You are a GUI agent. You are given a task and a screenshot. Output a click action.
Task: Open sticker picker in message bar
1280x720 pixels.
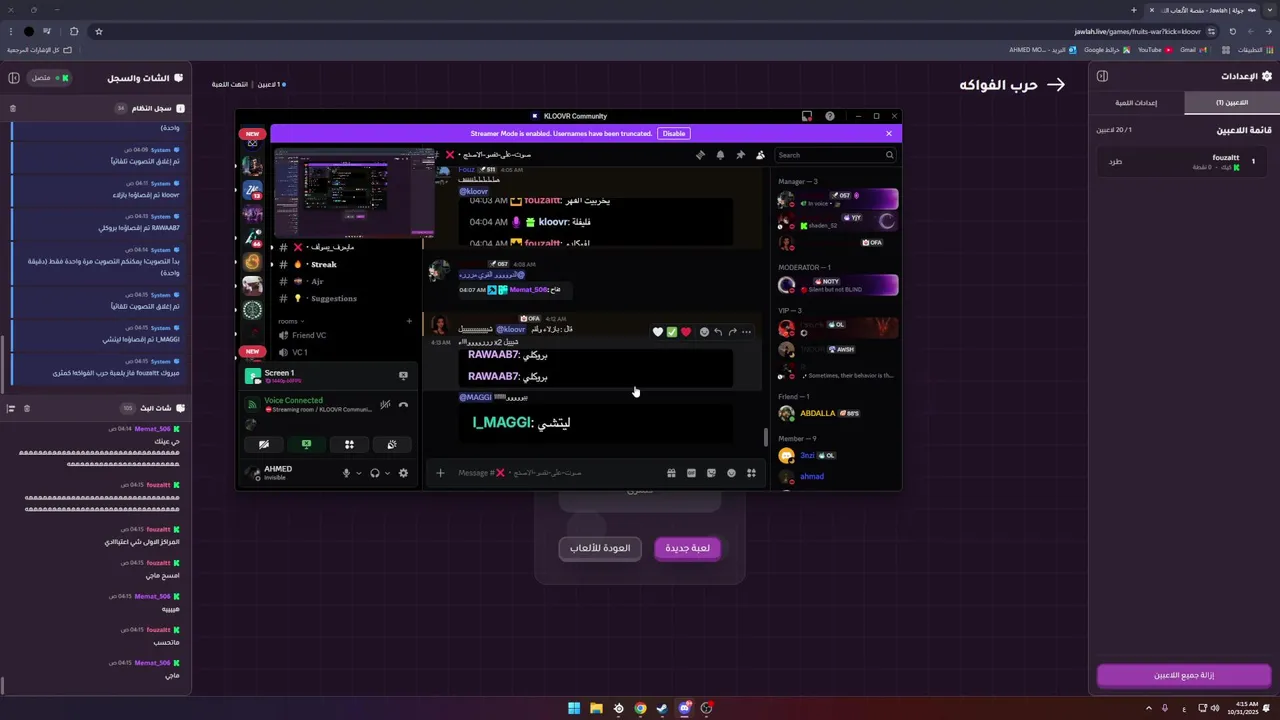click(711, 473)
